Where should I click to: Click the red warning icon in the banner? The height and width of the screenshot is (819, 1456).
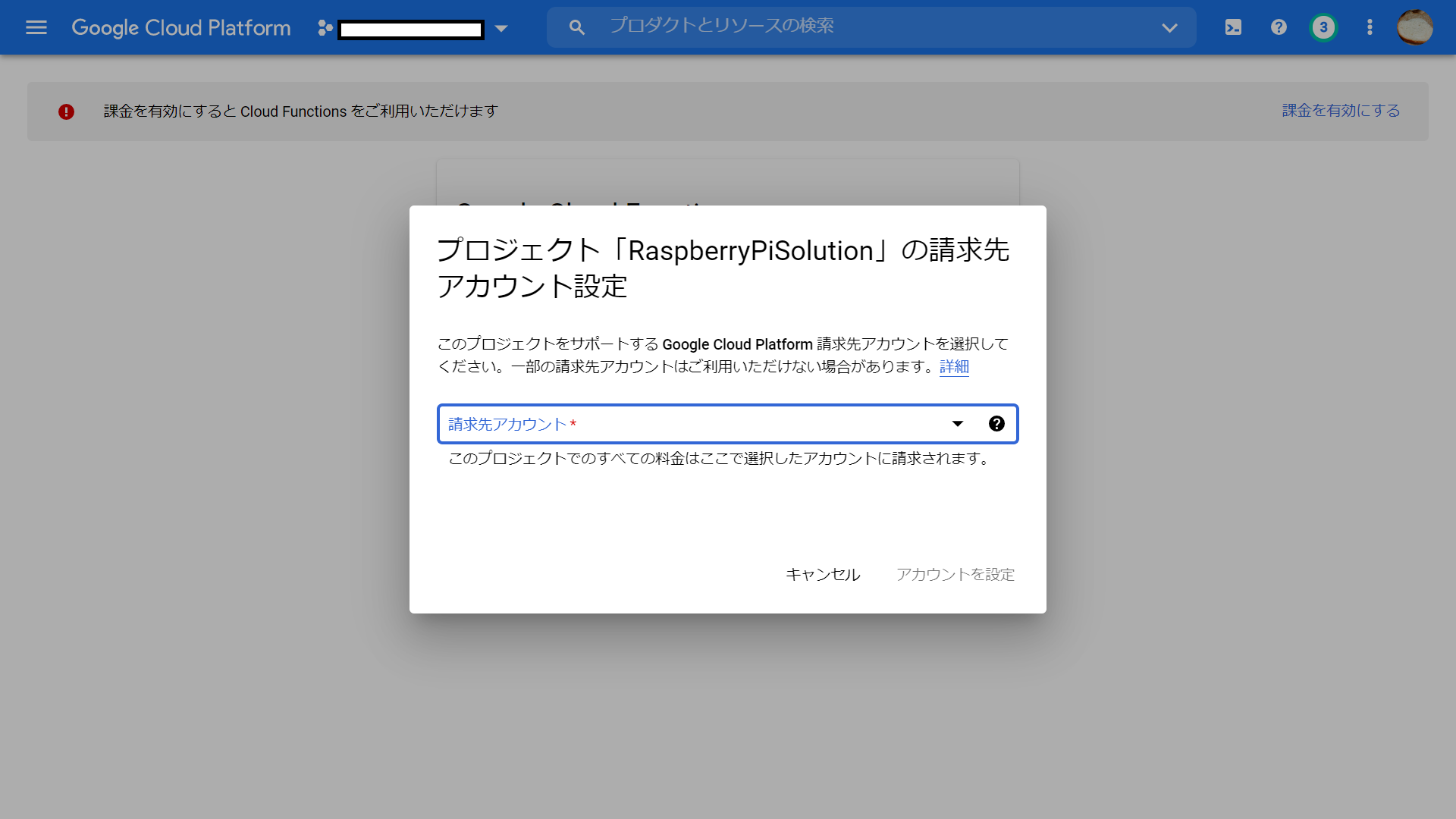point(67,111)
